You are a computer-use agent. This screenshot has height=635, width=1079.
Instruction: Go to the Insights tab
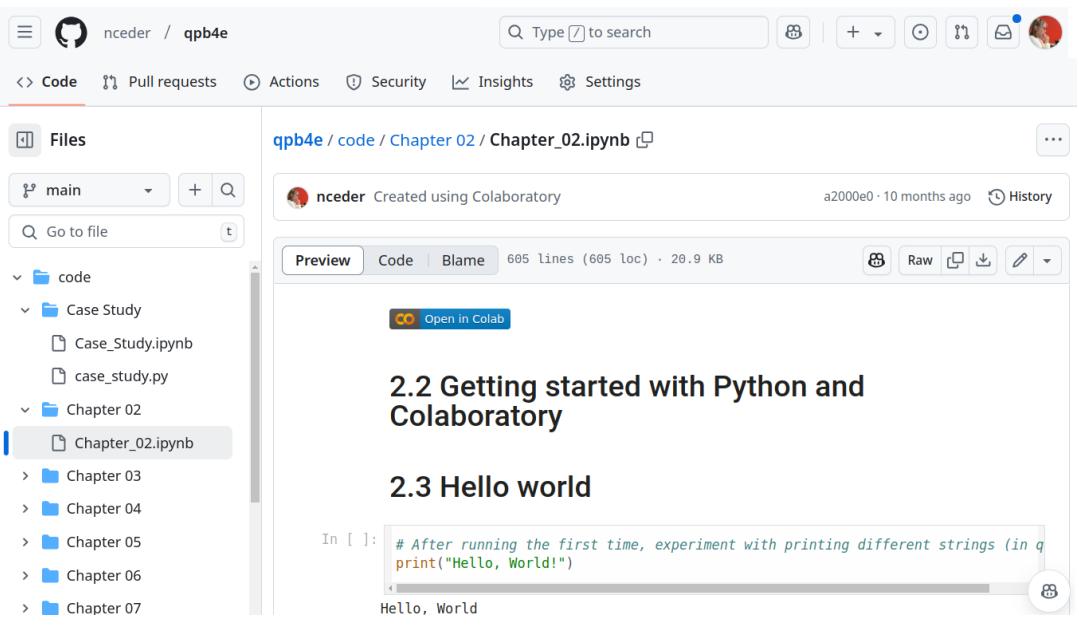tap(492, 82)
